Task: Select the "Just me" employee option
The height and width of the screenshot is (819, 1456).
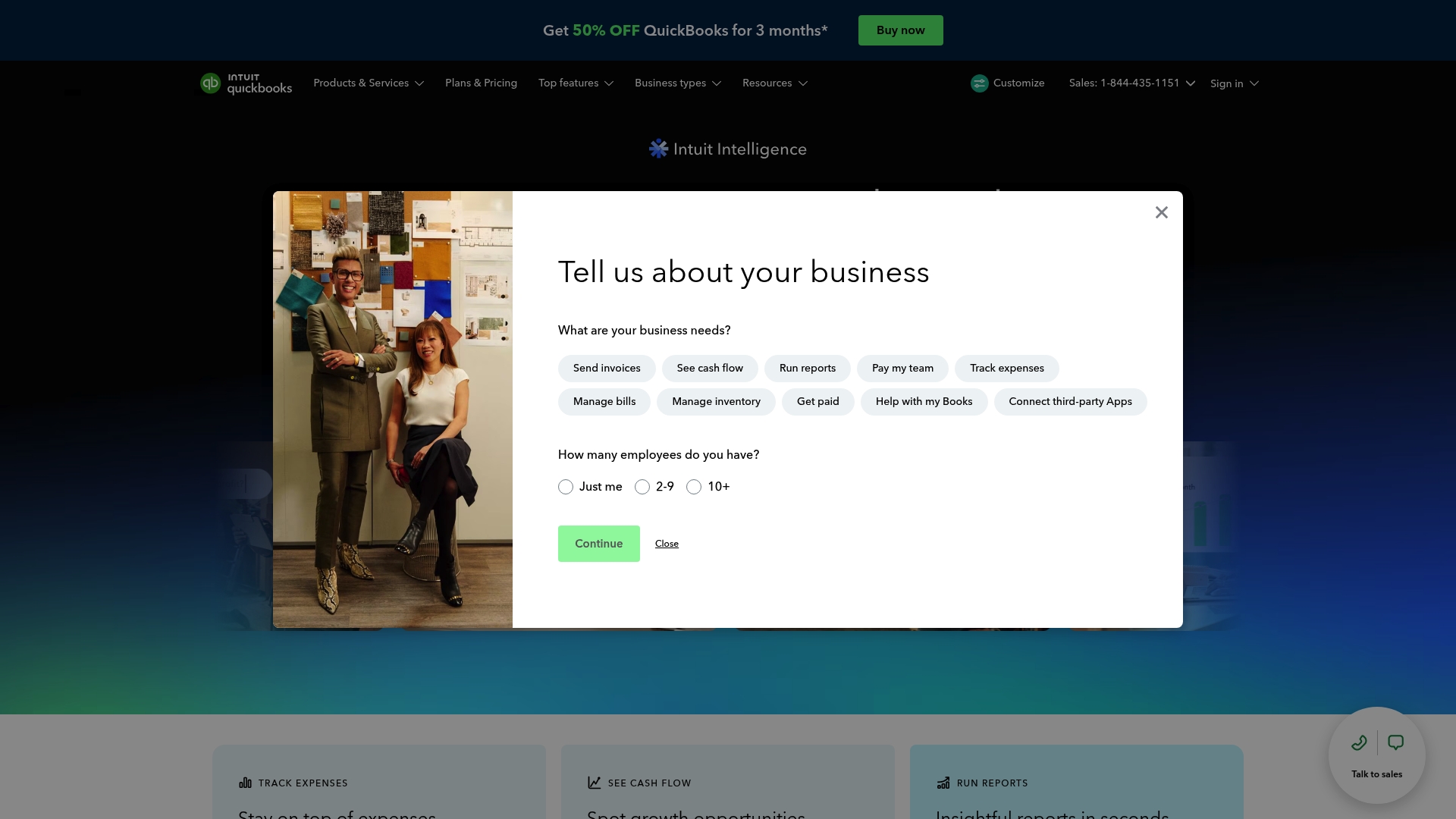Action: [x=565, y=487]
